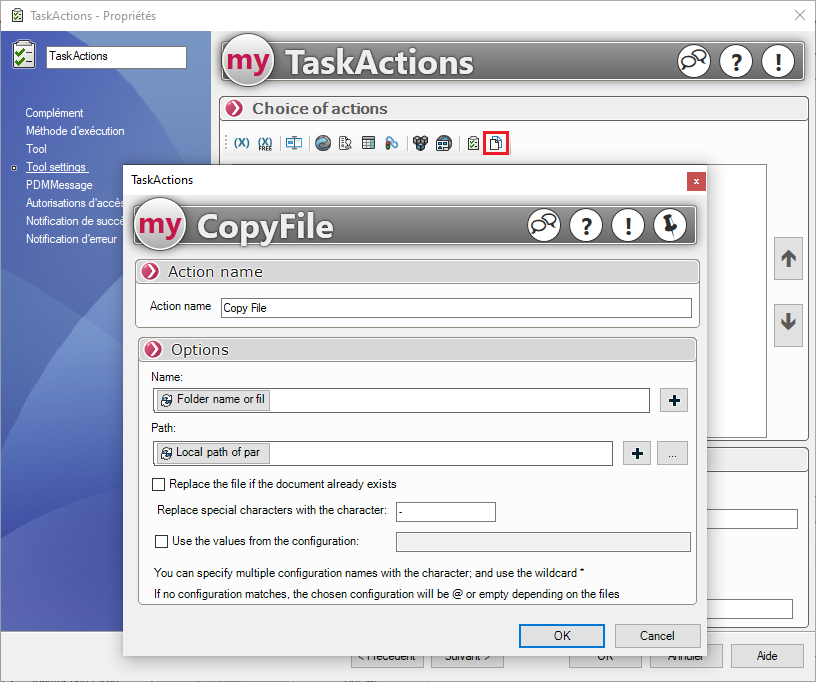Viewport: 816px width, 682px height.
Task: Expand the Choice of actions section arrow
Action: point(234,109)
